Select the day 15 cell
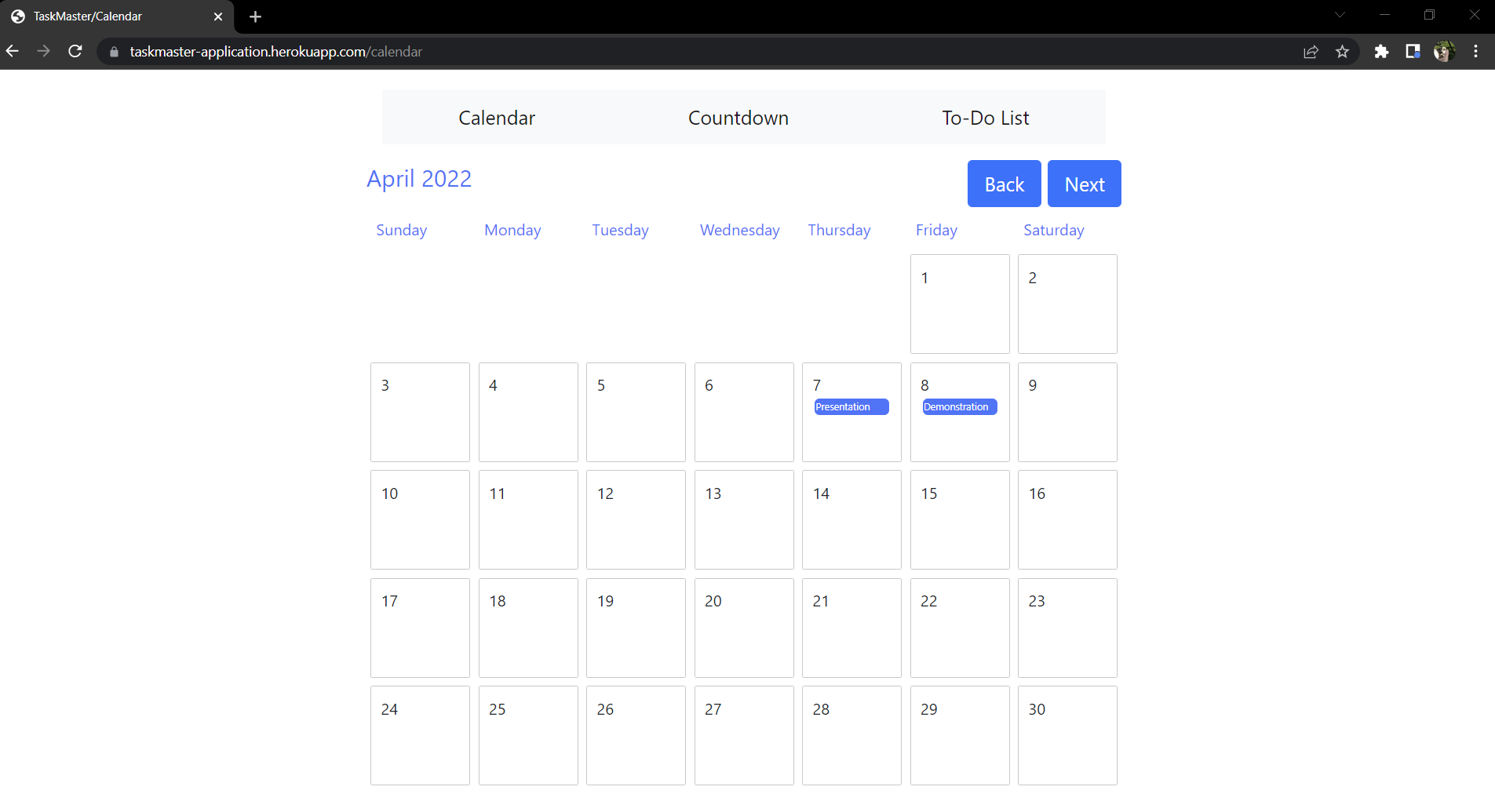 [x=960, y=519]
